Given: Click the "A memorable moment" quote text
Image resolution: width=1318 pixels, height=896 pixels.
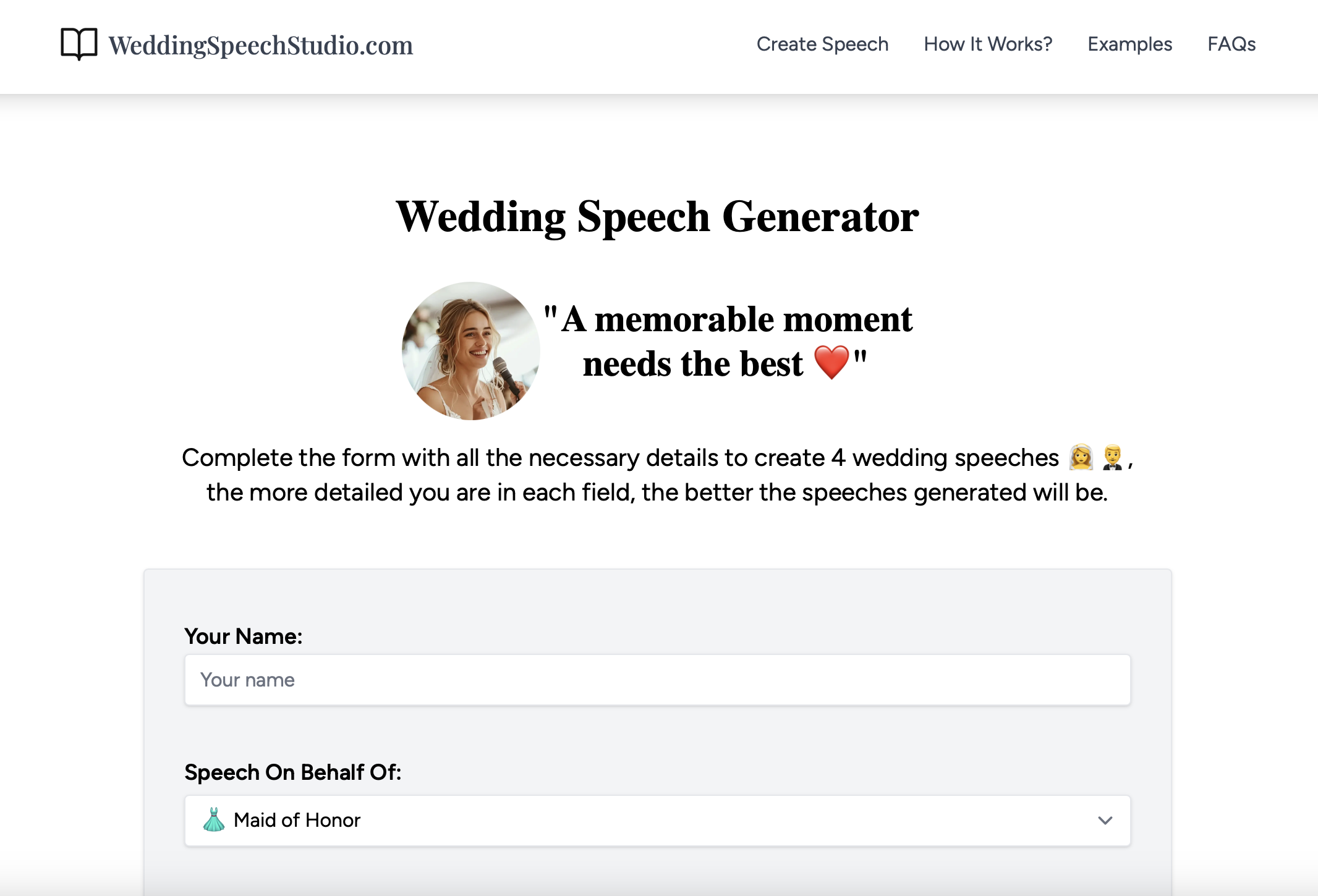Looking at the screenshot, I should (736, 320).
